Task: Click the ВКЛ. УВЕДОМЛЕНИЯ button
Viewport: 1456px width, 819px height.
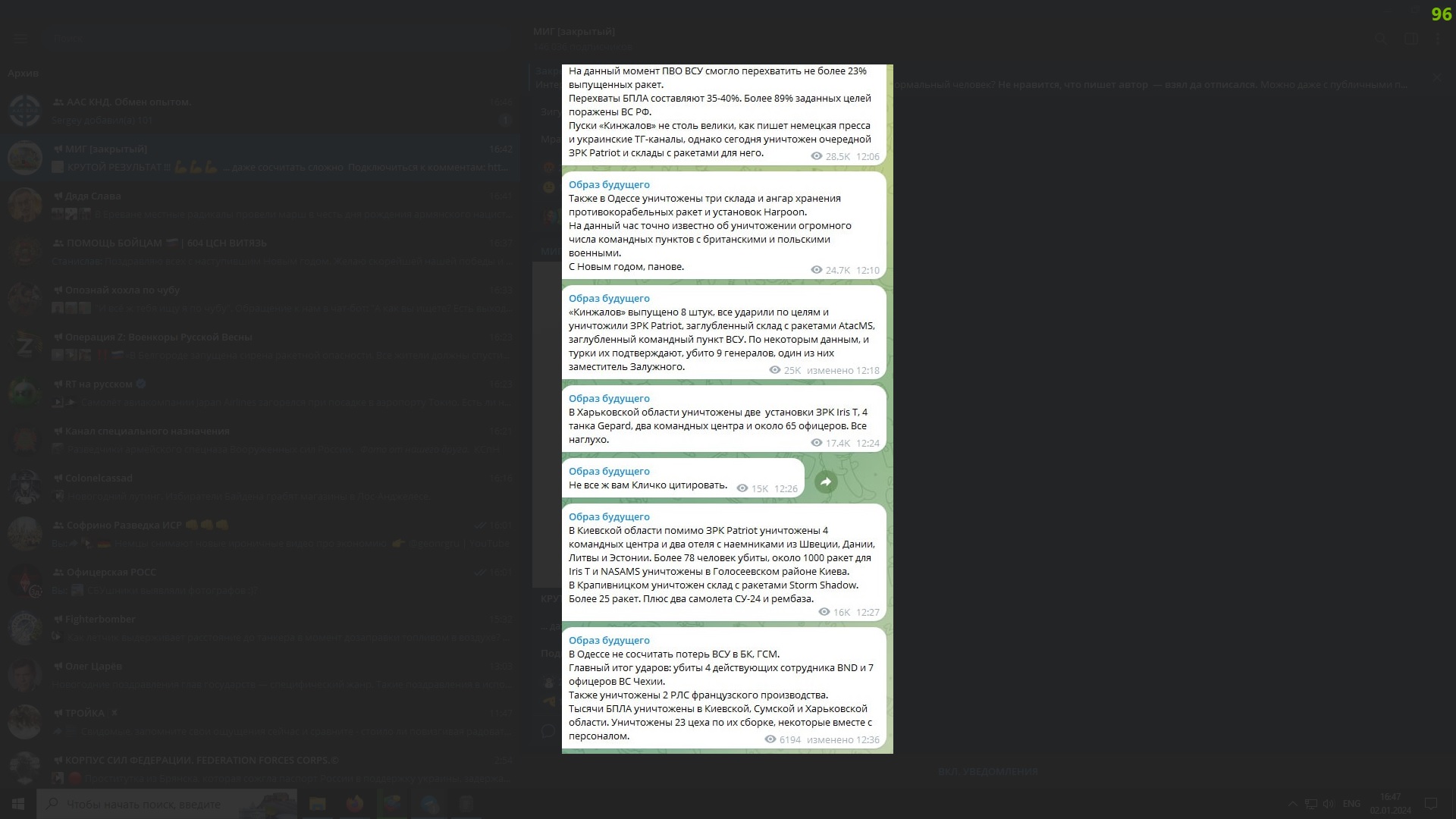Action: (987, 771)
